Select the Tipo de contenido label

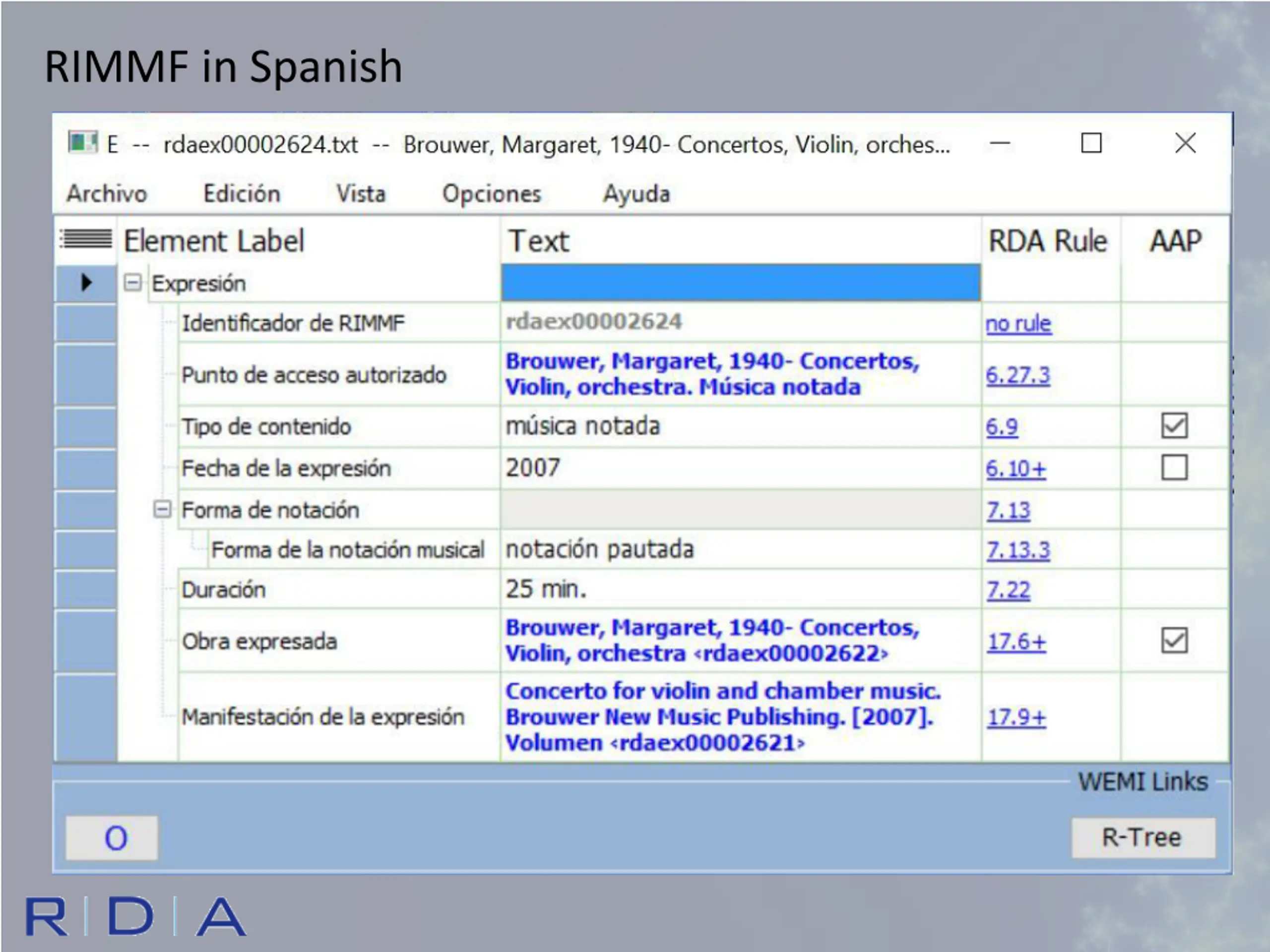tap(266, 426)
